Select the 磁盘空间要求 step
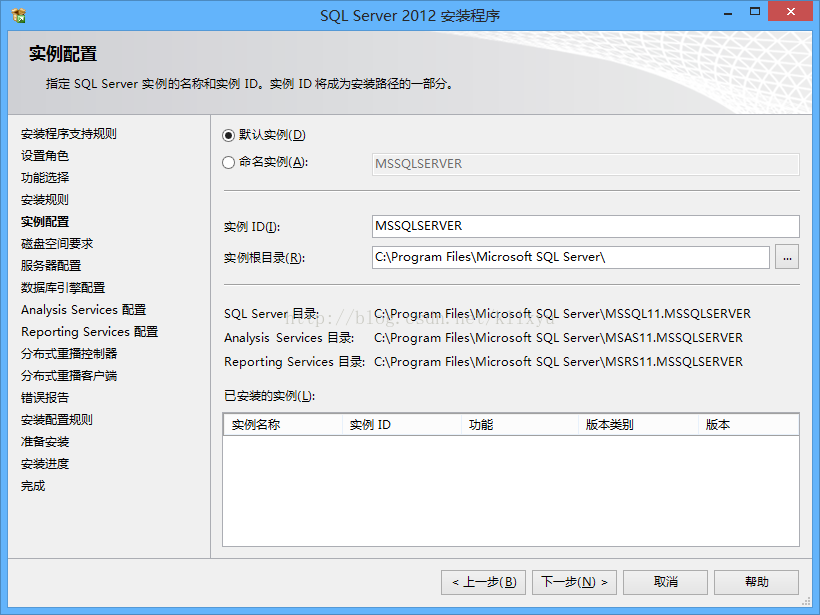This screenshot has height=615, width=820. 57,244
